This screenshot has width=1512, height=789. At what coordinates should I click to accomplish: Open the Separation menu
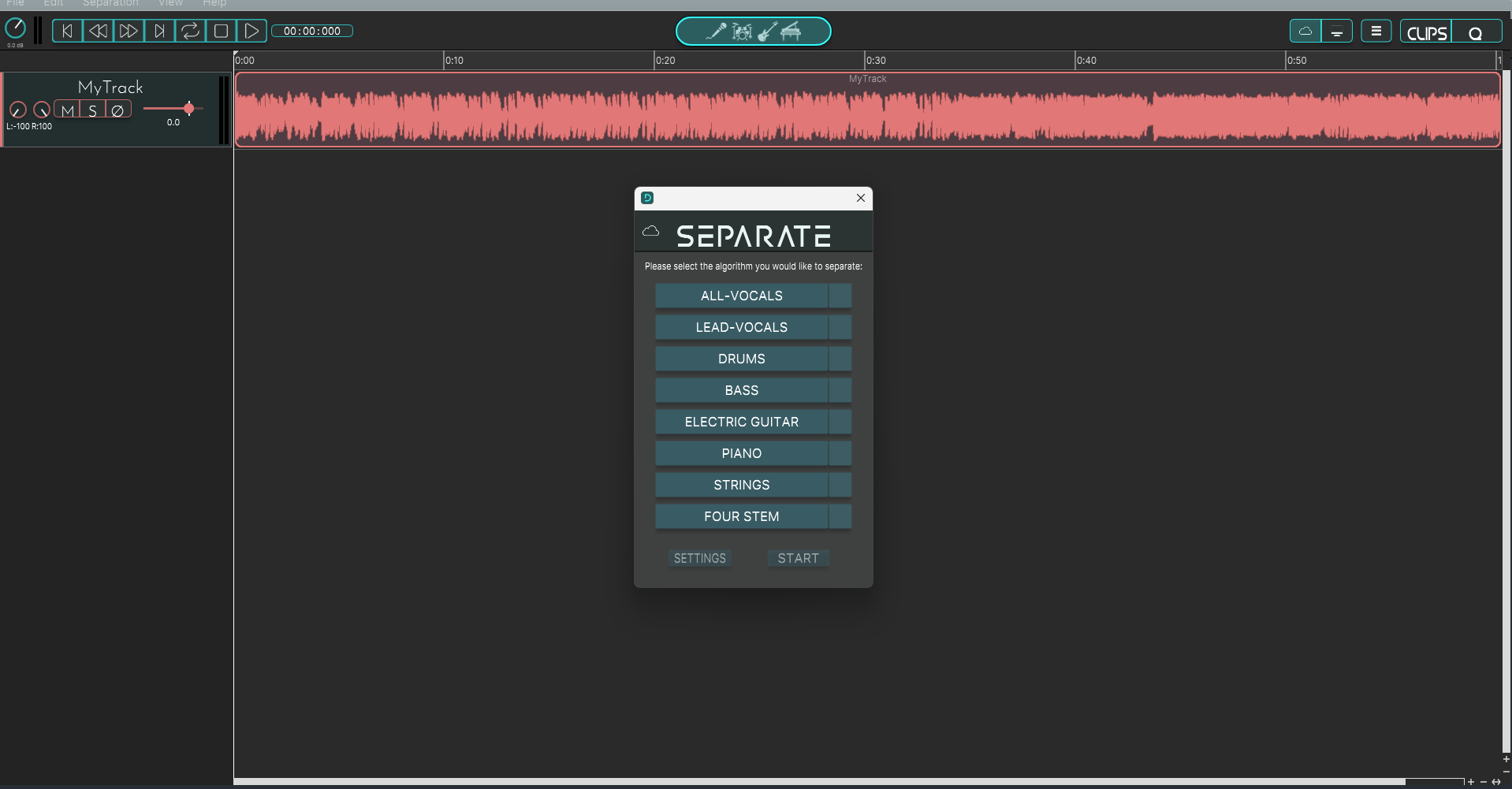click(110, 3)
